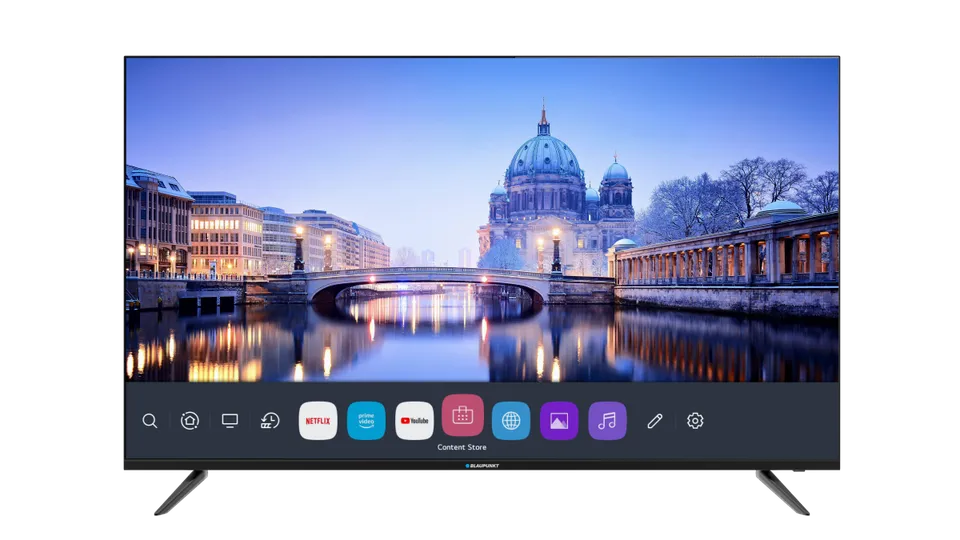The height and width of the screenshot is (540, 960).
Task: Open the Content Store app tile
Action: [462, 416]
